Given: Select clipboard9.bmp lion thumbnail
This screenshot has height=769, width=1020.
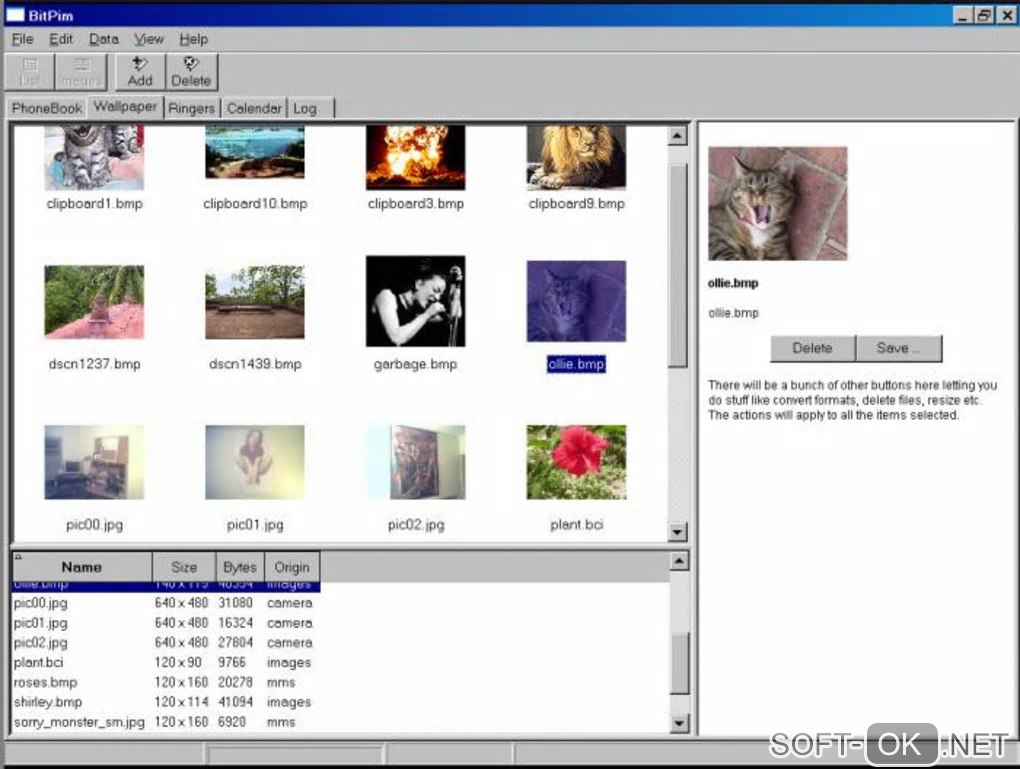Looking at the screenshot, I should [x=576, y=157].
